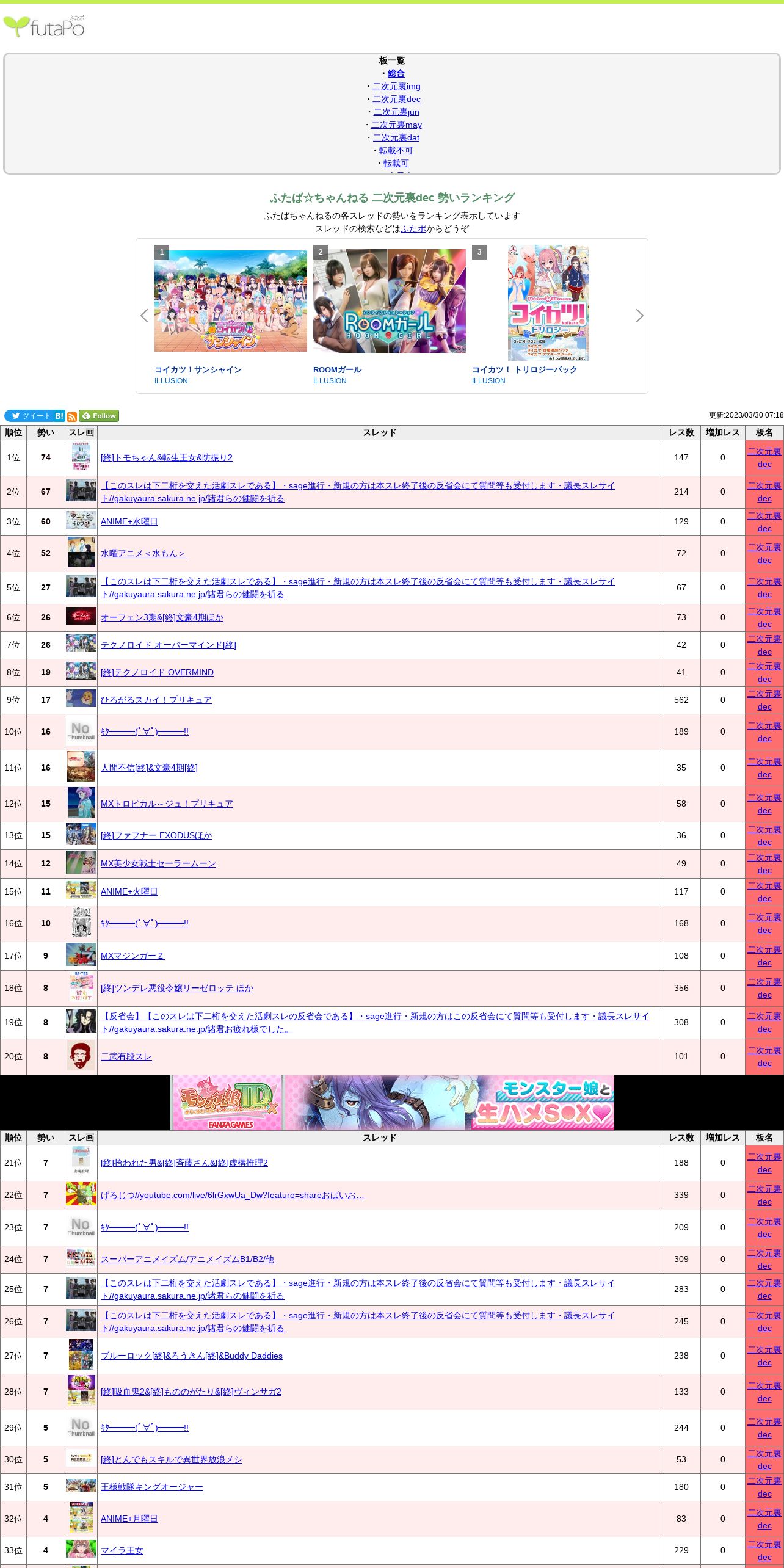Open the ANIME+水曜日 thread
This screenshot has width=784, height=1568.
tap(129, 521)
